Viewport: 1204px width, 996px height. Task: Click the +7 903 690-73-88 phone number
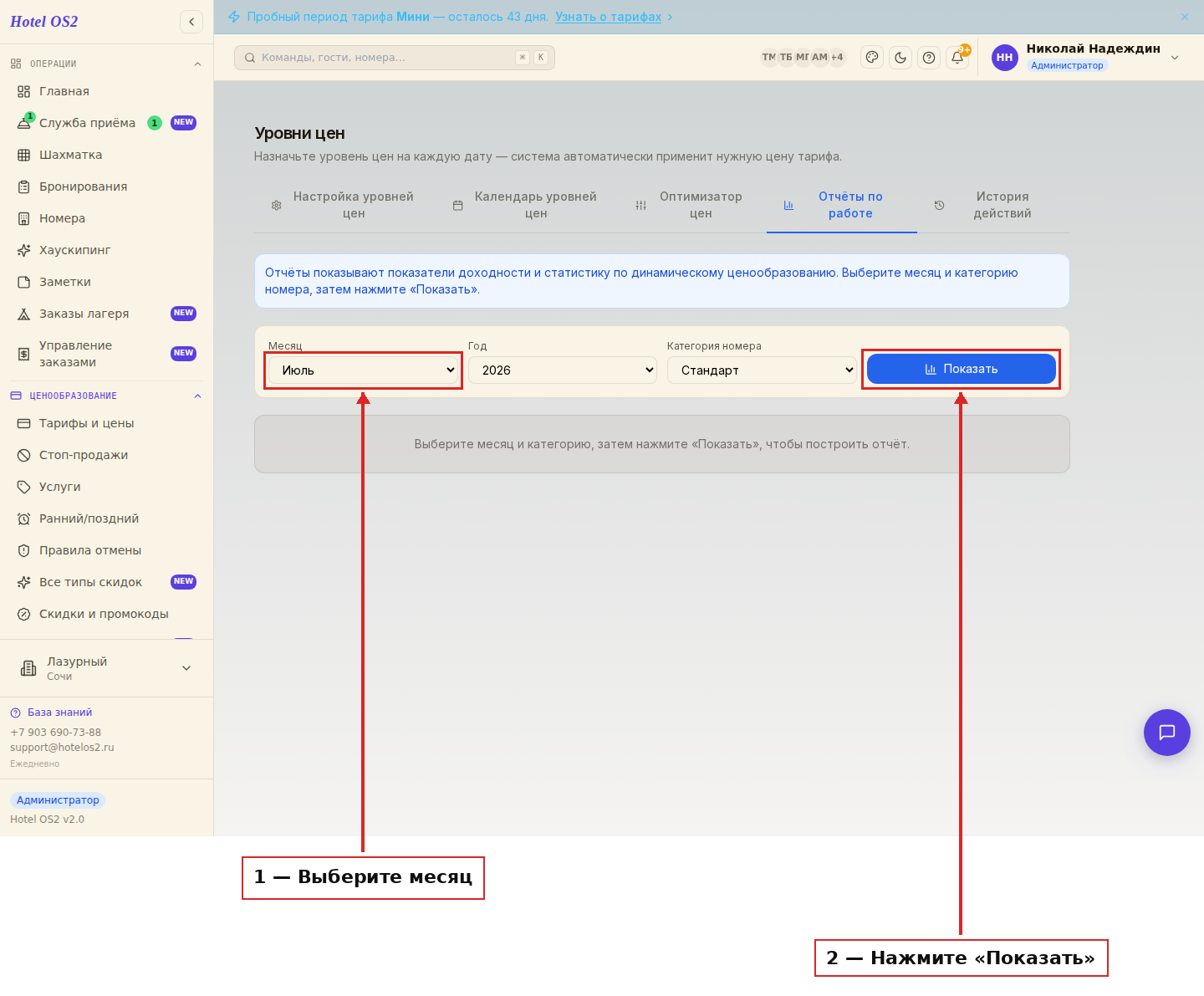pos(55,733)
